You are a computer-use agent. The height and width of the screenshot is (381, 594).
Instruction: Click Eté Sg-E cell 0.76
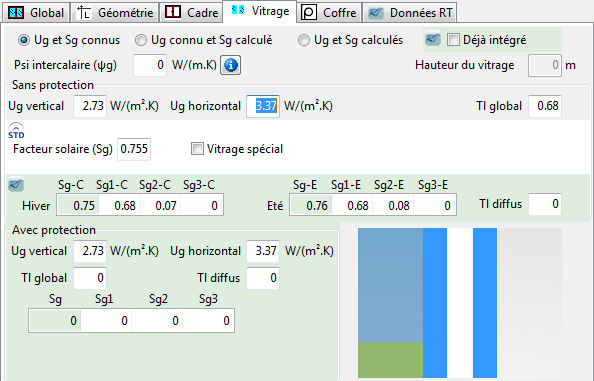(x=311, y=206)
